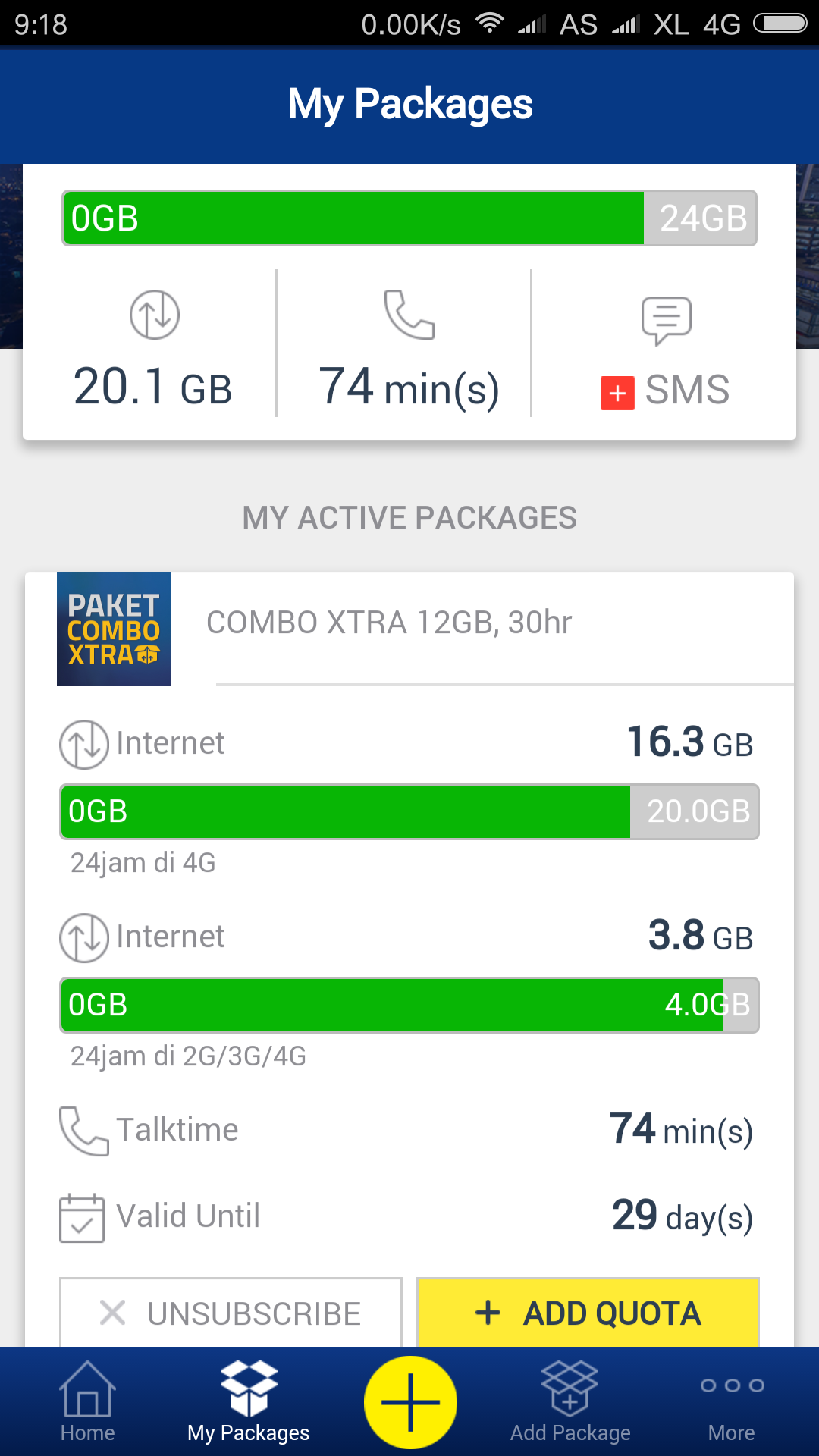Open the Paket Combo Xtra logo thumbnail
819x1456 pixels.
point(114,629)
